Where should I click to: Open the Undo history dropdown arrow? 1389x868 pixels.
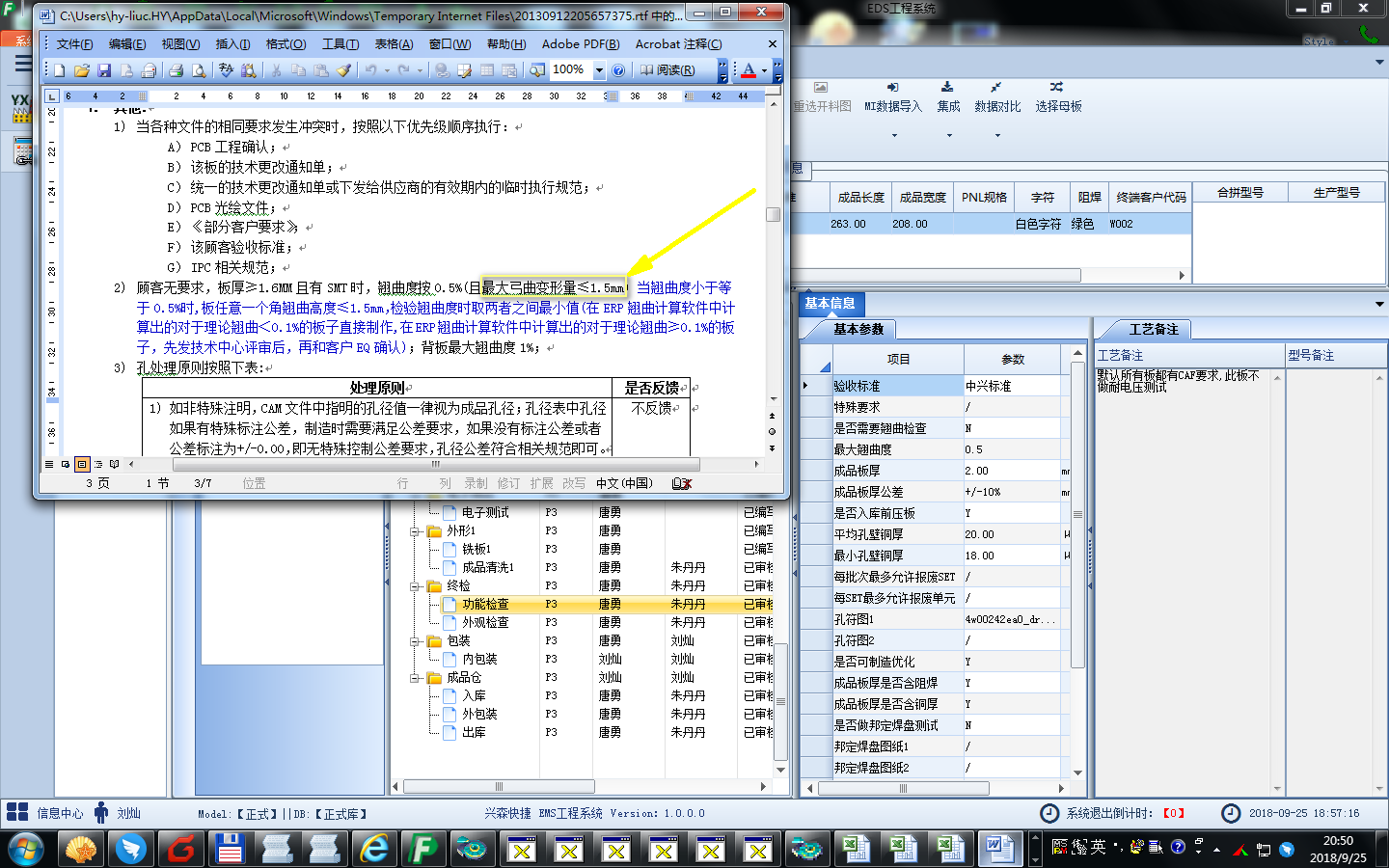click(x=387, y=70)
